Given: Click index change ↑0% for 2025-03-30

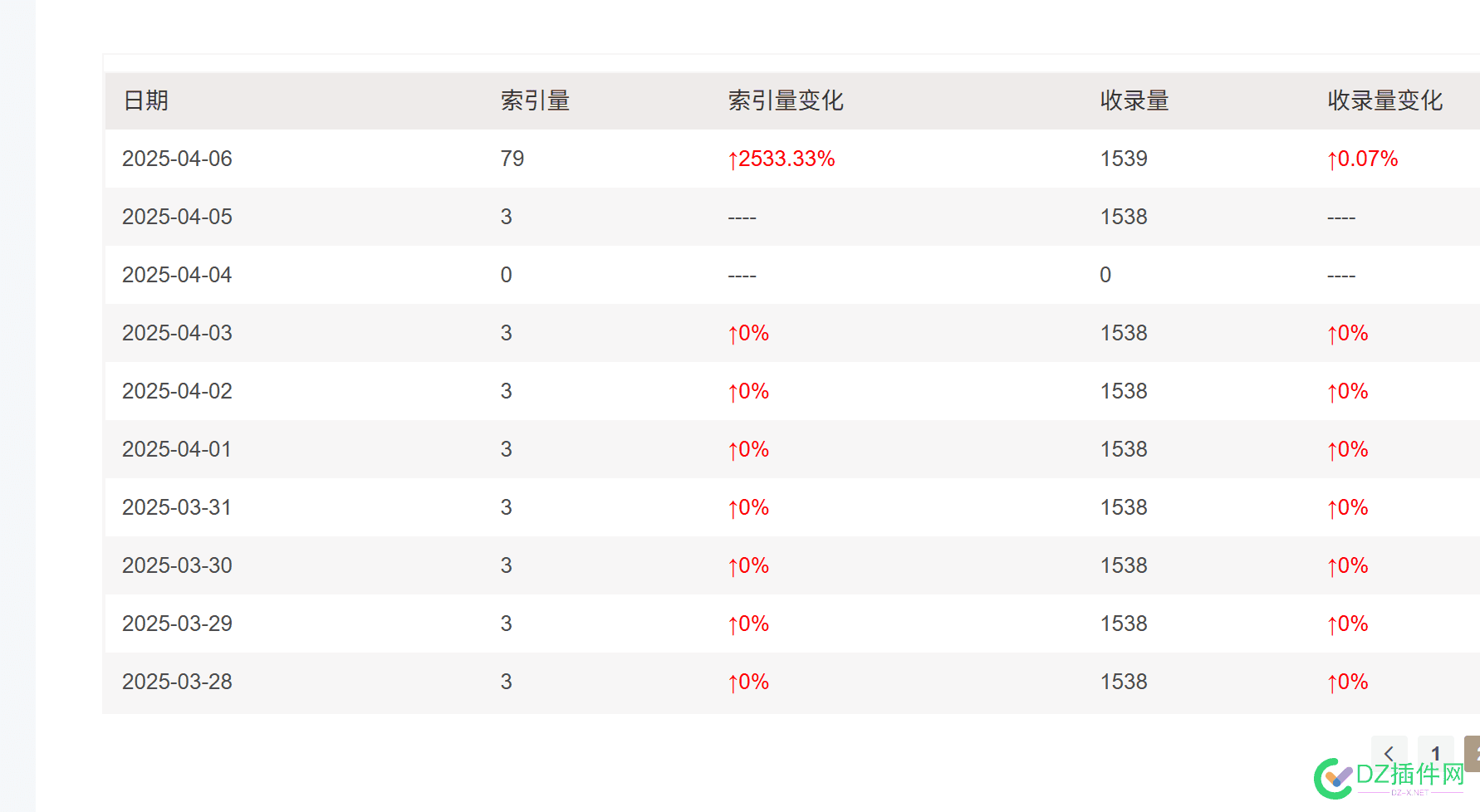Looking at the screenshot, I should pyautogui.click(x=748, y=565).
